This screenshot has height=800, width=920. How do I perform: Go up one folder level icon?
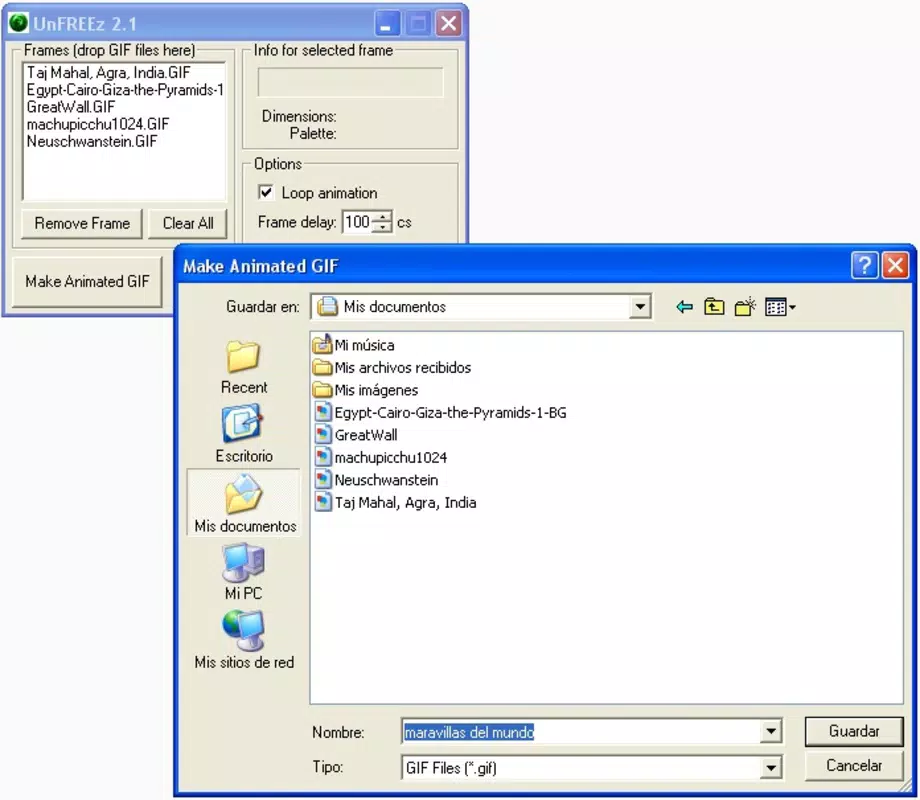tap(714, 307)
